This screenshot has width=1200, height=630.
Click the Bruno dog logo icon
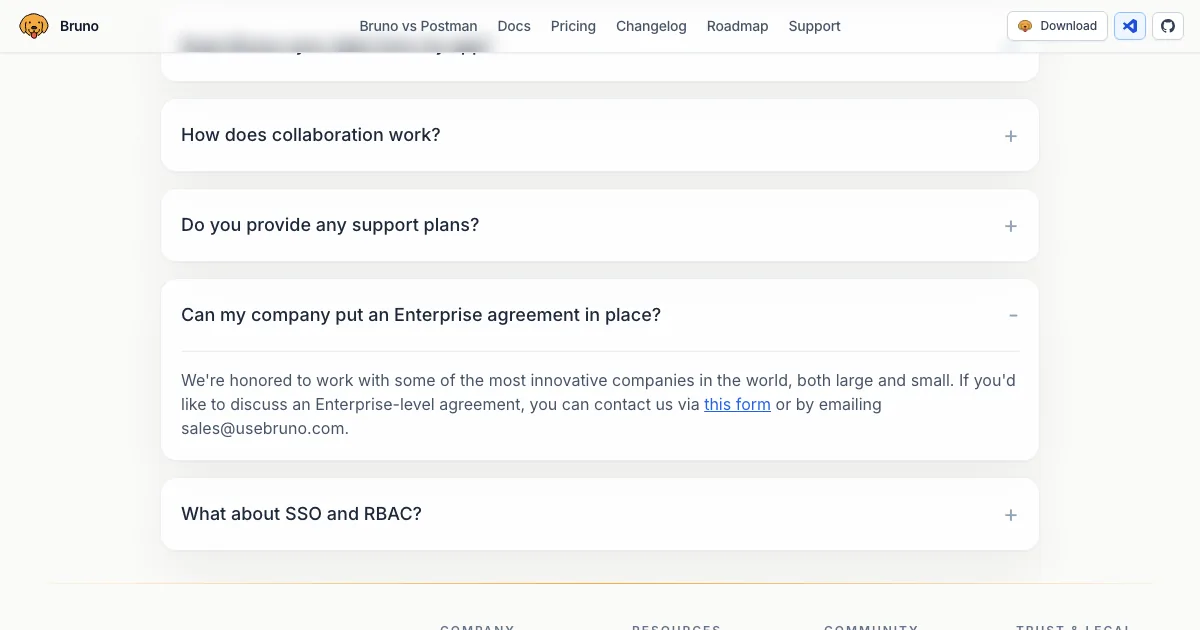(x=34, y=26)
